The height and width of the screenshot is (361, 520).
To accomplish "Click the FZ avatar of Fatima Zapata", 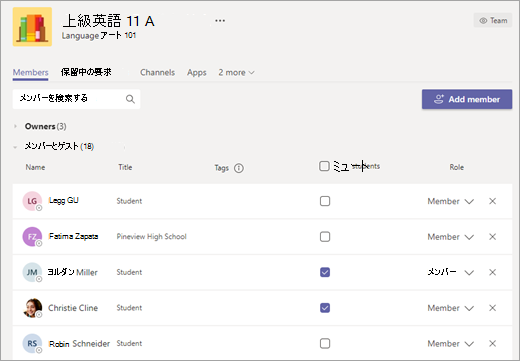I will 32,237.
